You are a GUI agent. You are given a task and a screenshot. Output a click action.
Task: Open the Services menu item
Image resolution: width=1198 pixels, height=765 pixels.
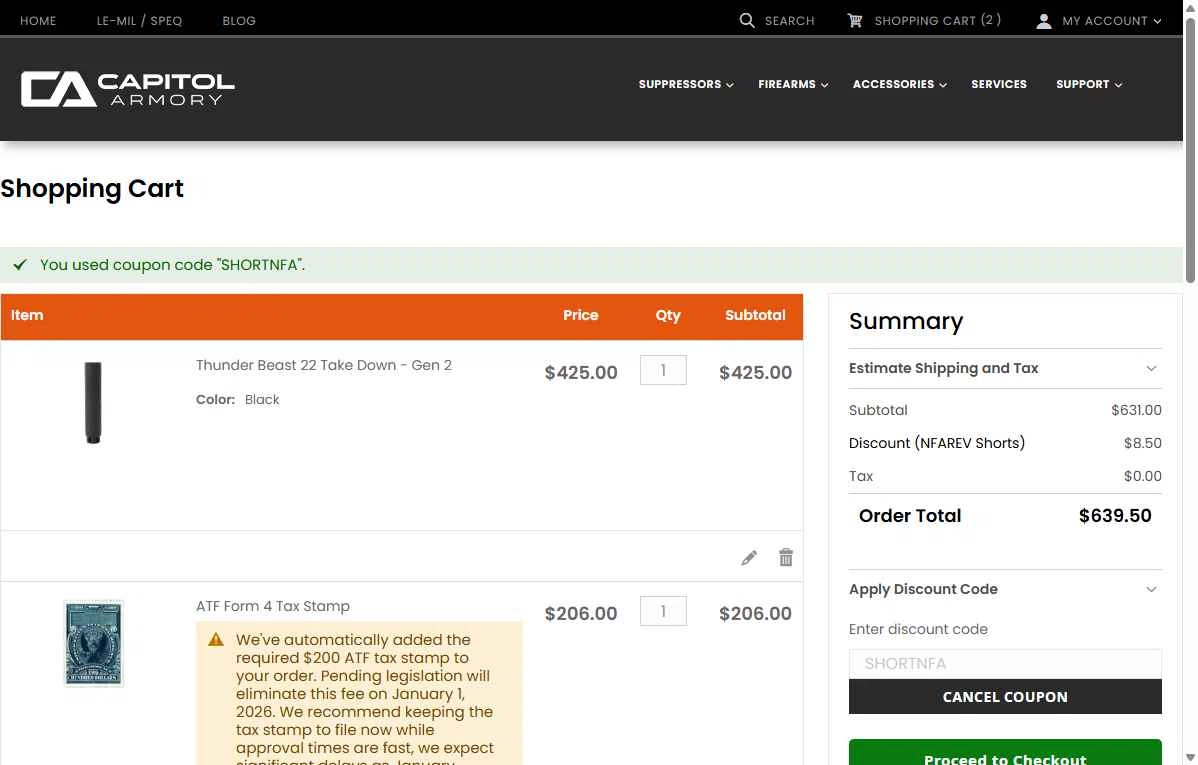[x=999, y=84]
